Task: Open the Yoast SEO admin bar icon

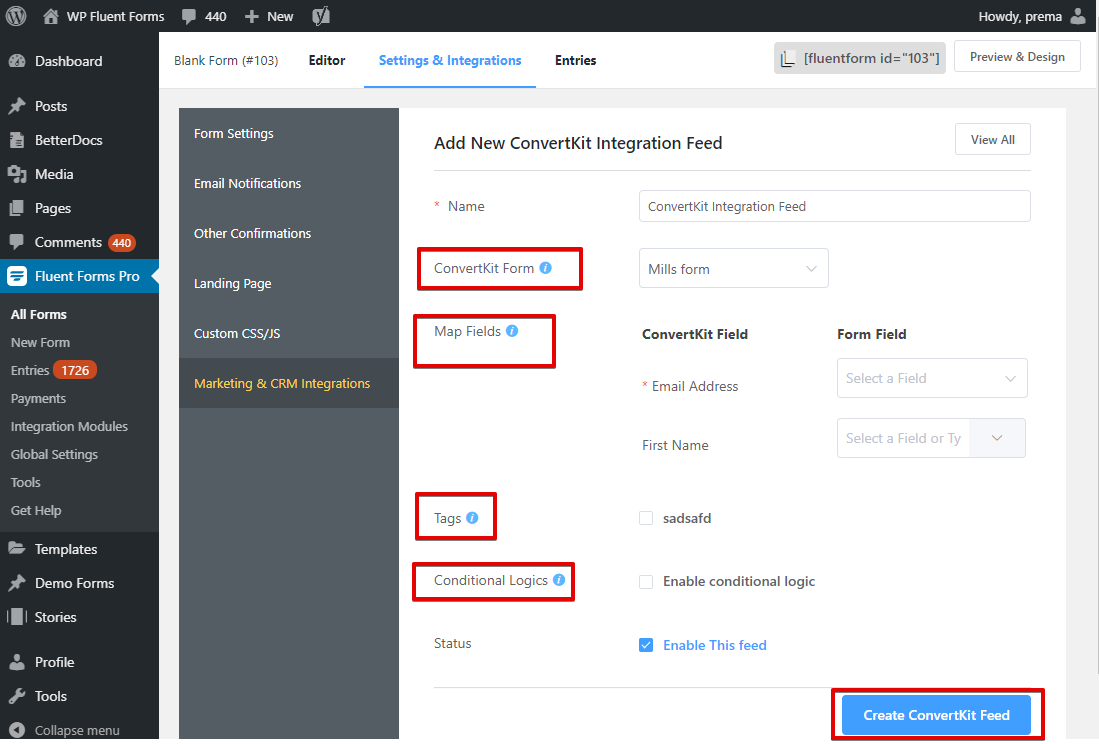Action: [320, 15]
